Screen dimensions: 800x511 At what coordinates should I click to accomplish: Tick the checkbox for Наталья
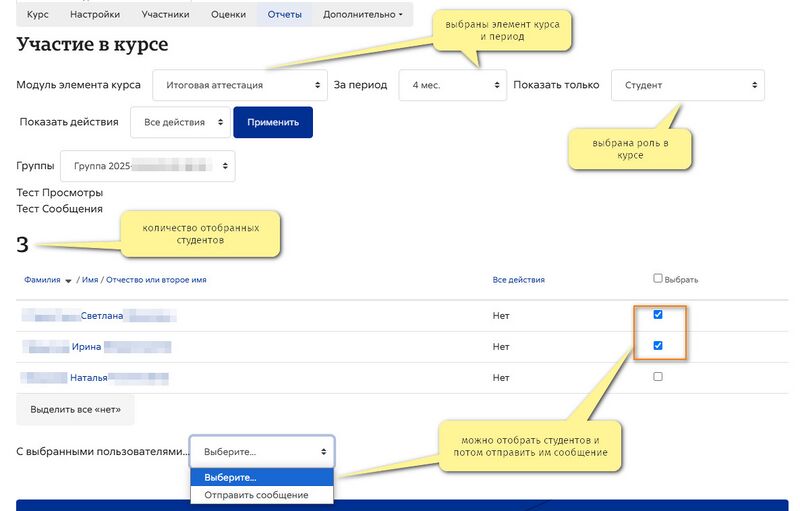pyautogui.click(x=658, y=377)
